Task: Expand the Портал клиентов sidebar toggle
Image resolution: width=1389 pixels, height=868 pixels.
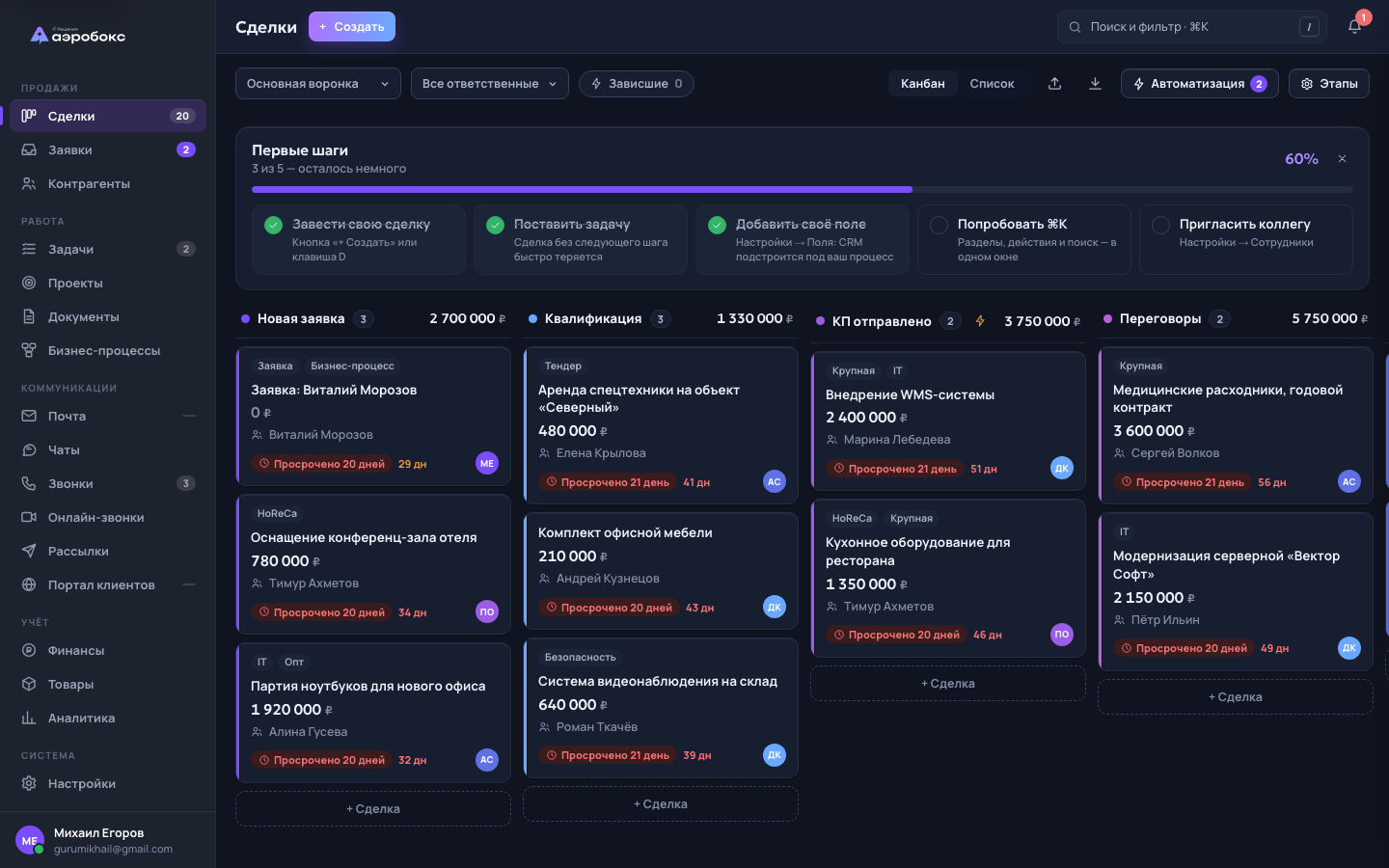Action: [x=189, y=584]
